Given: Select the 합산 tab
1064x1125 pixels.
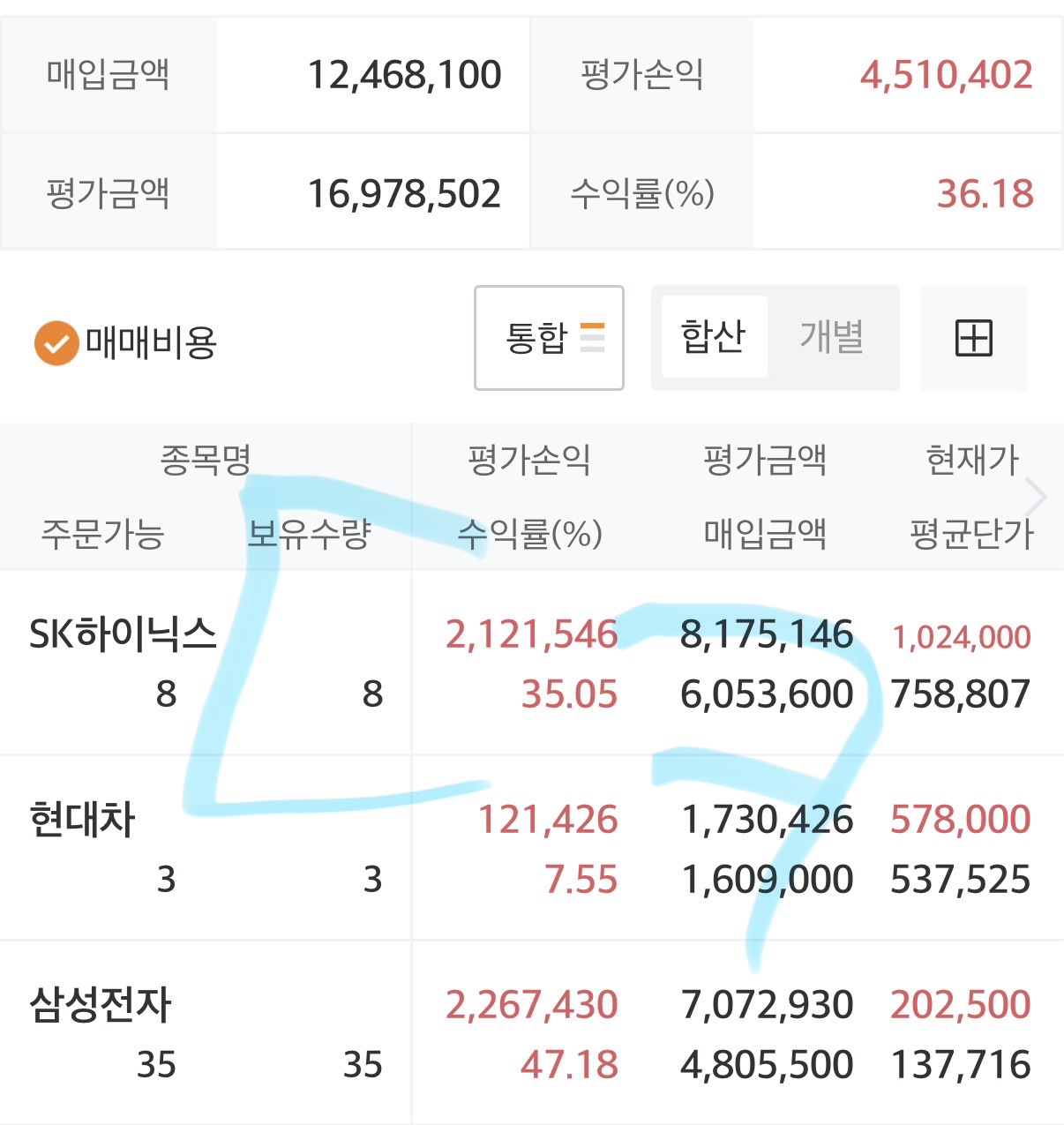Looking at the screenshot, I should click(713, 338).
